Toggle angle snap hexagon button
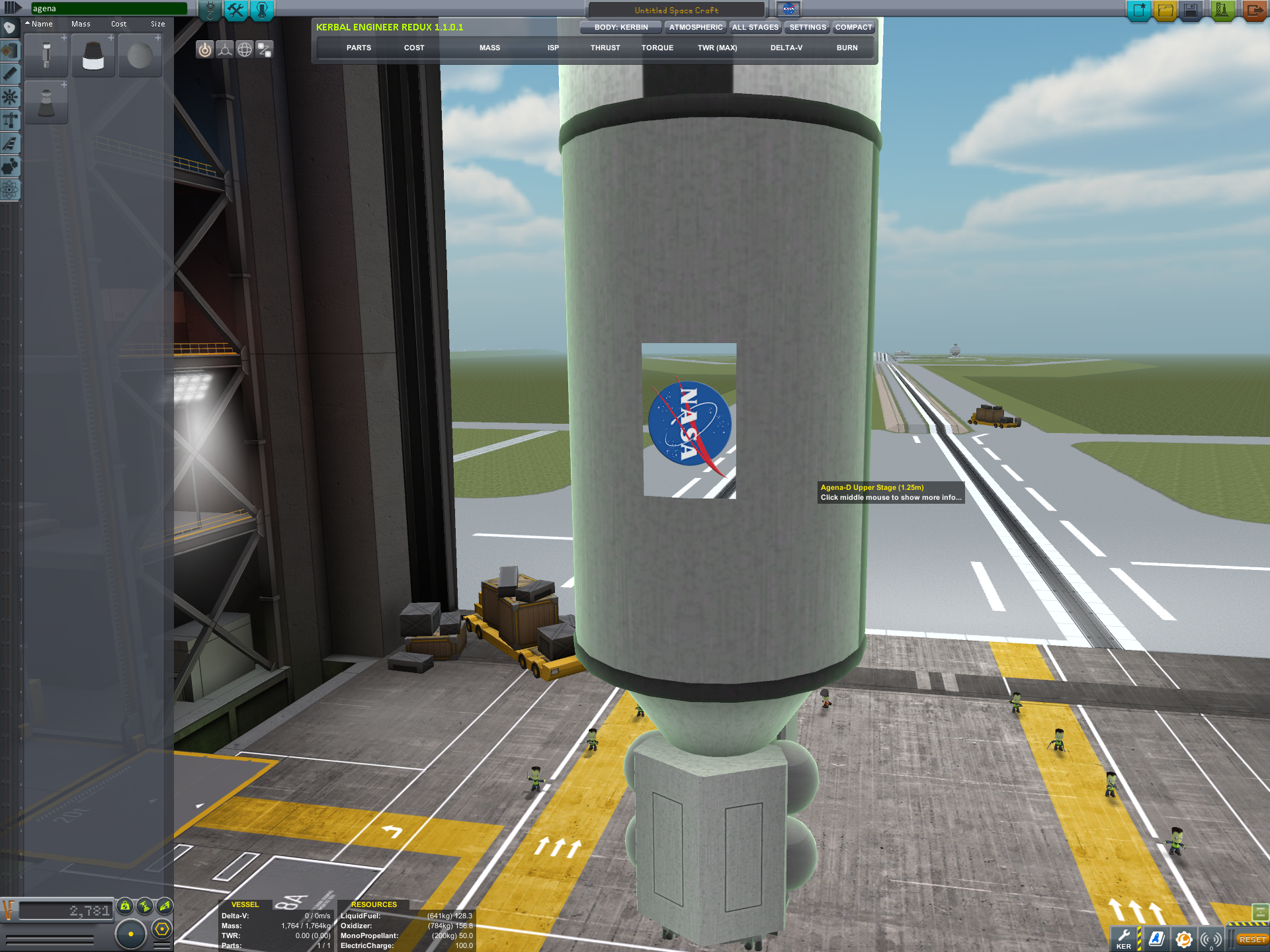 click(161, 930)
